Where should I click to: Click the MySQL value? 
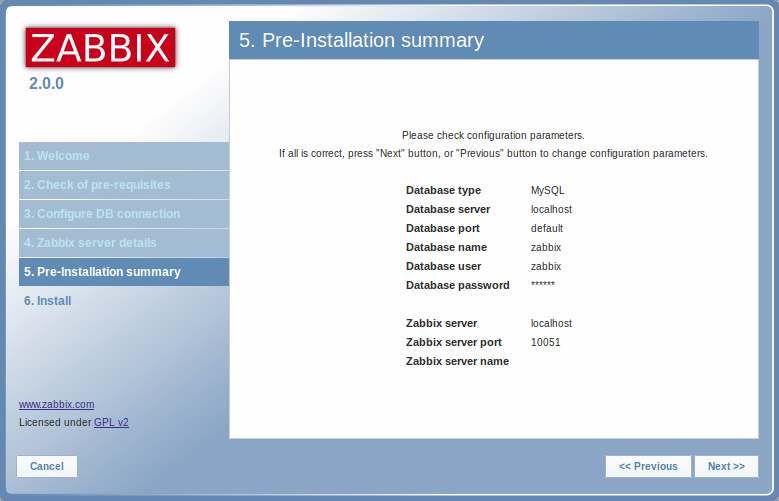547,190
